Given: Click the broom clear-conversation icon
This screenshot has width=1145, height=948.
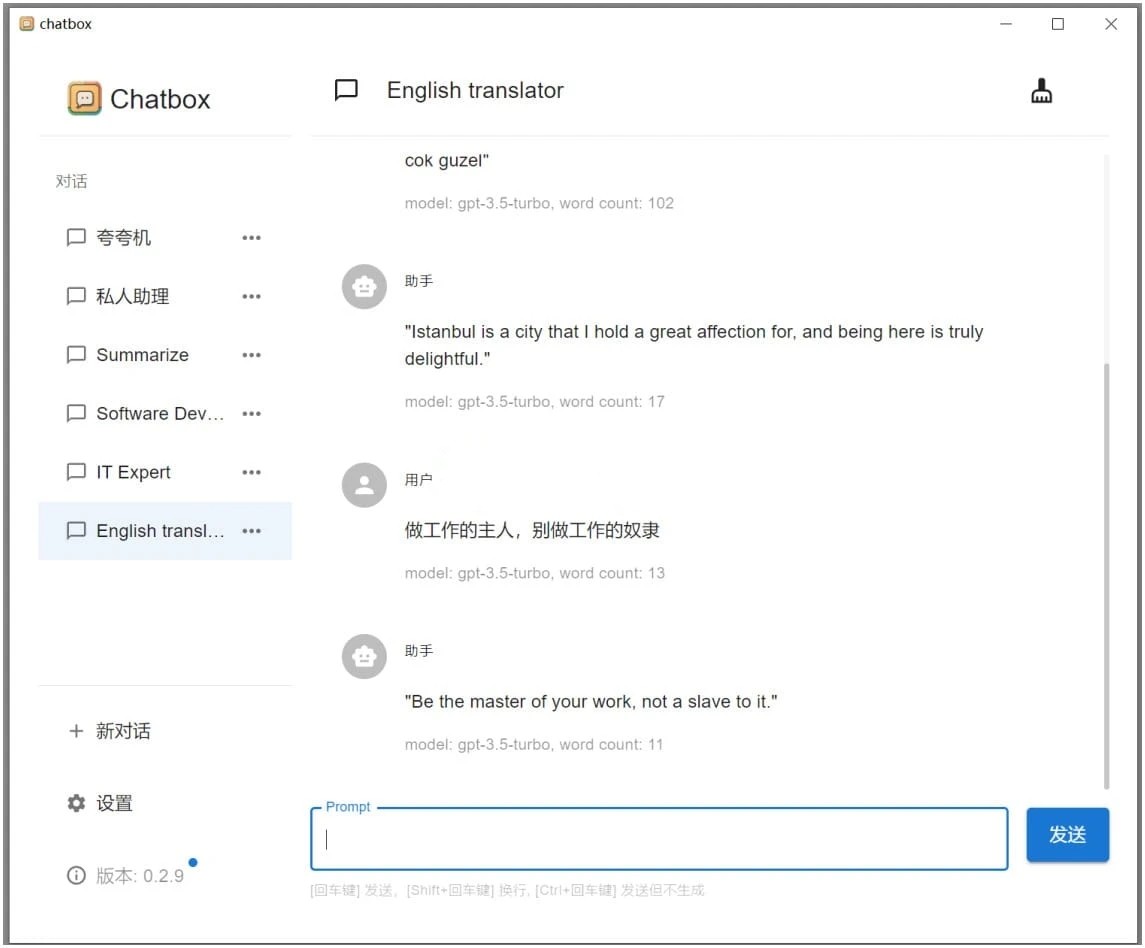Looking at the screenshot, I should point(1041,91).
